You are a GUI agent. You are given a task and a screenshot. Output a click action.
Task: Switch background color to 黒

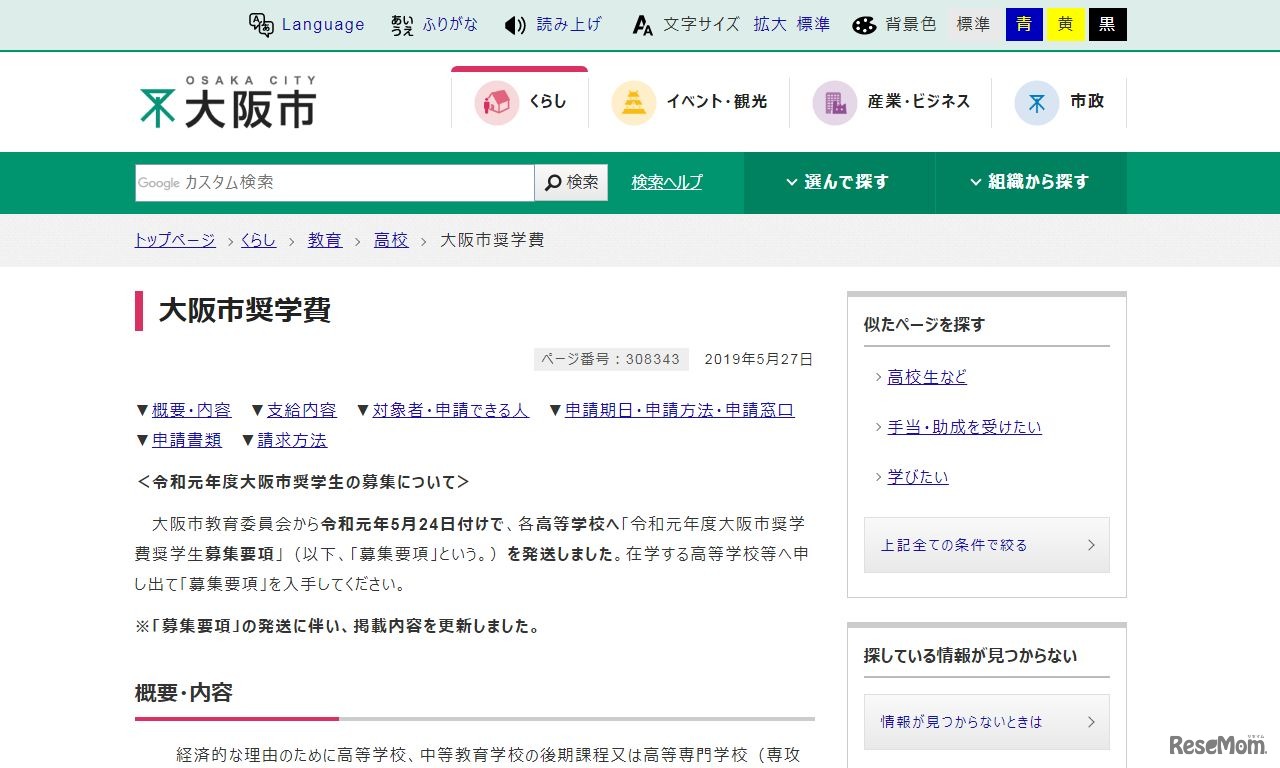click(x=1108, y=24)
